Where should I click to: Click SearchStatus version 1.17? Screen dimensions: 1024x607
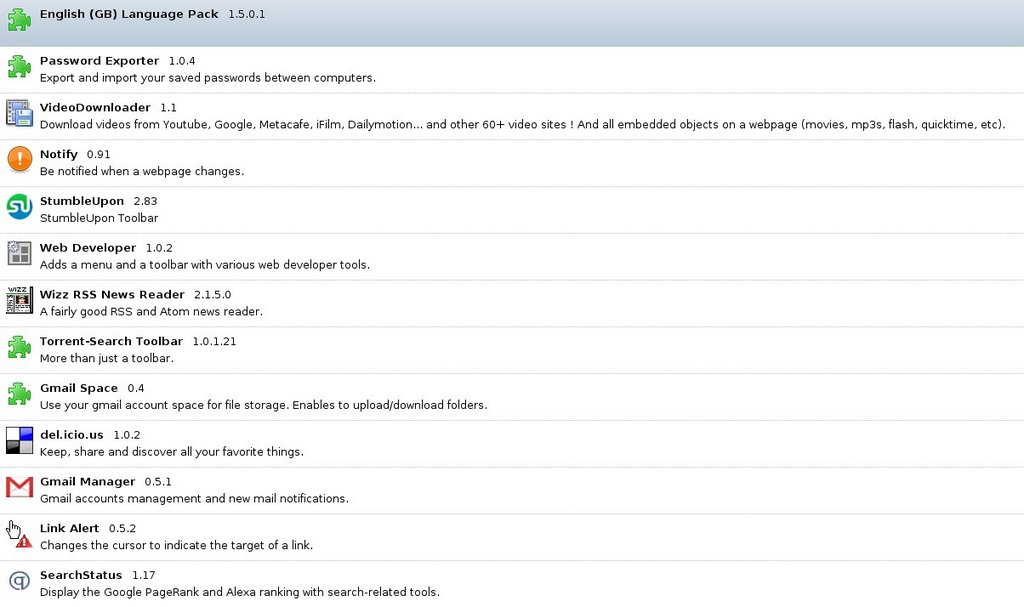[144, 575]
